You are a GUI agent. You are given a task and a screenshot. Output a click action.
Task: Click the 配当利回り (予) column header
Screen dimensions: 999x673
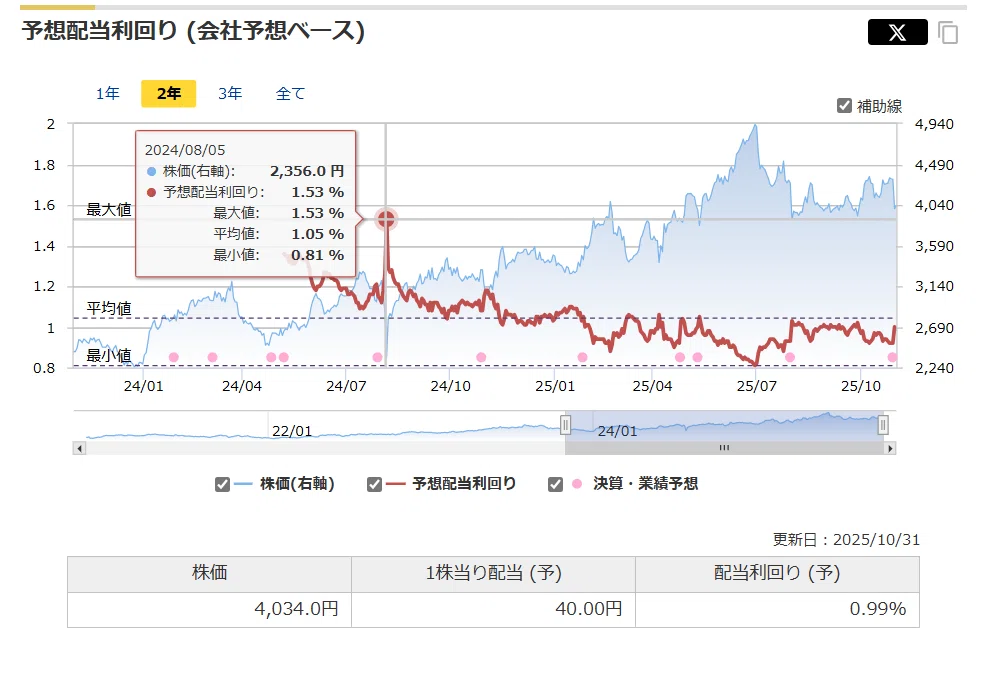pyautogui.click(x=777, y=574)
